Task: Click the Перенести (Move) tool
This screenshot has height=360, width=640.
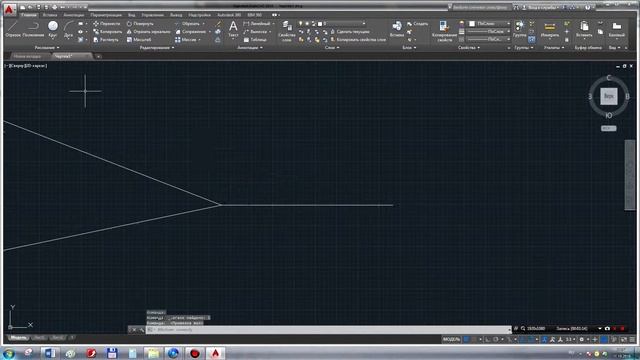Action: (107, 24)
